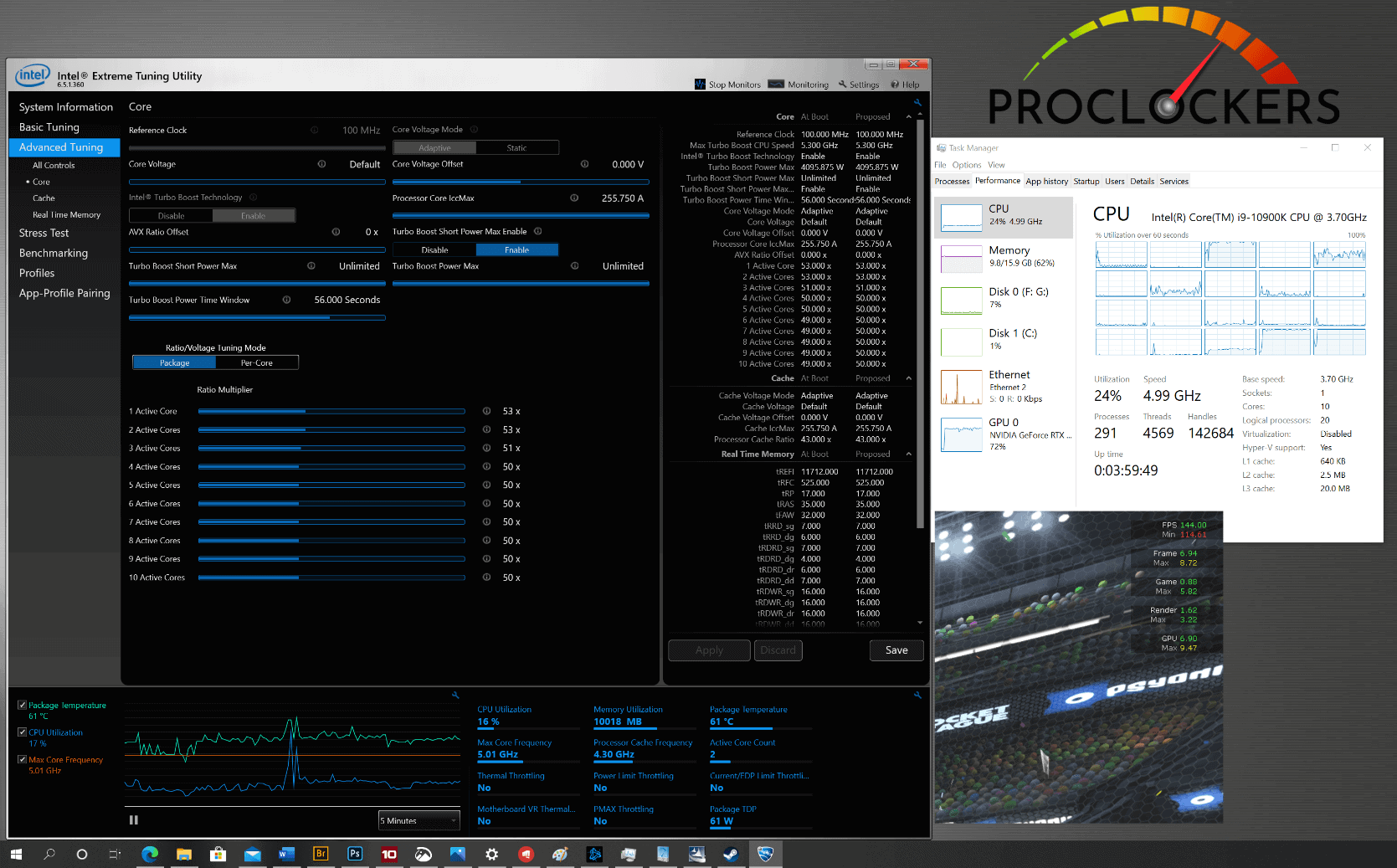This screenshot has width=1397, height=868.
Task: Select GPU 0 in Task Manager sidebar
Action: 1004,434
